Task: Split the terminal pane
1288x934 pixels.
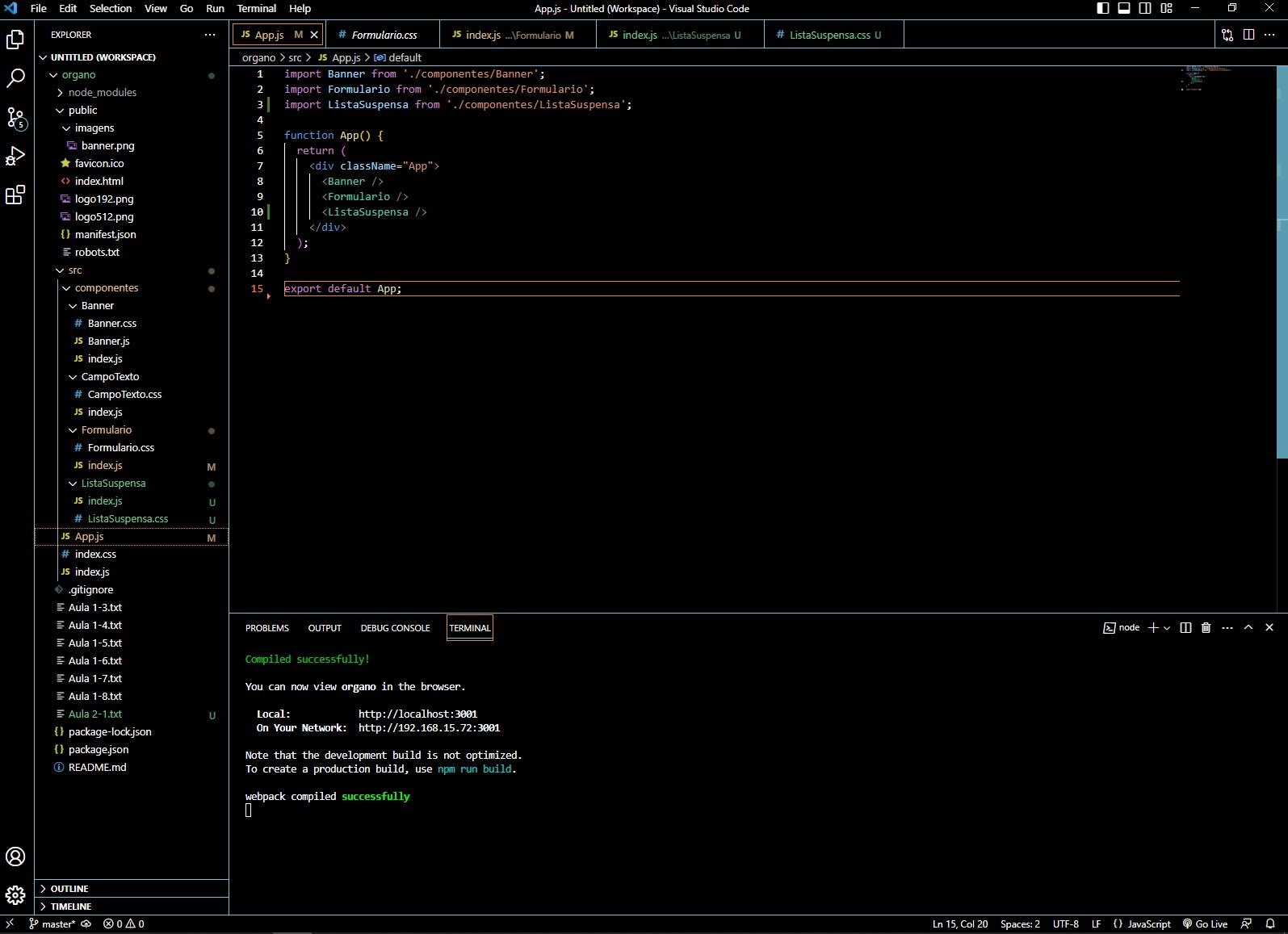Action: [1185, 627]
